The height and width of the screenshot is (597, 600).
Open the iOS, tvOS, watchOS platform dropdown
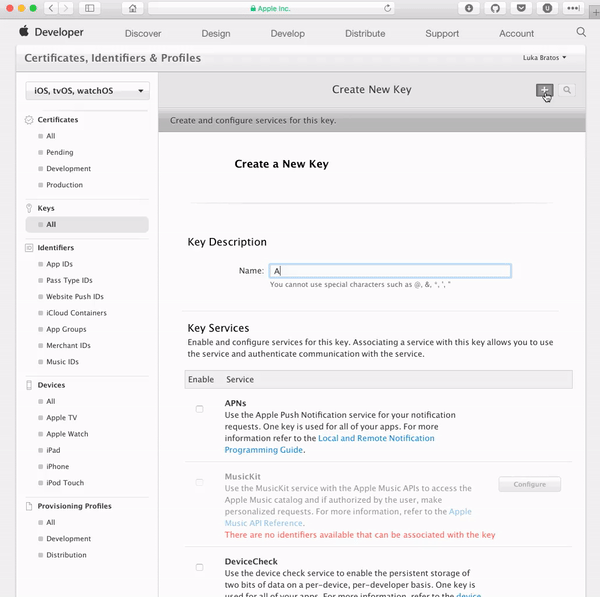pyautogui.click(x=88, y=91)
